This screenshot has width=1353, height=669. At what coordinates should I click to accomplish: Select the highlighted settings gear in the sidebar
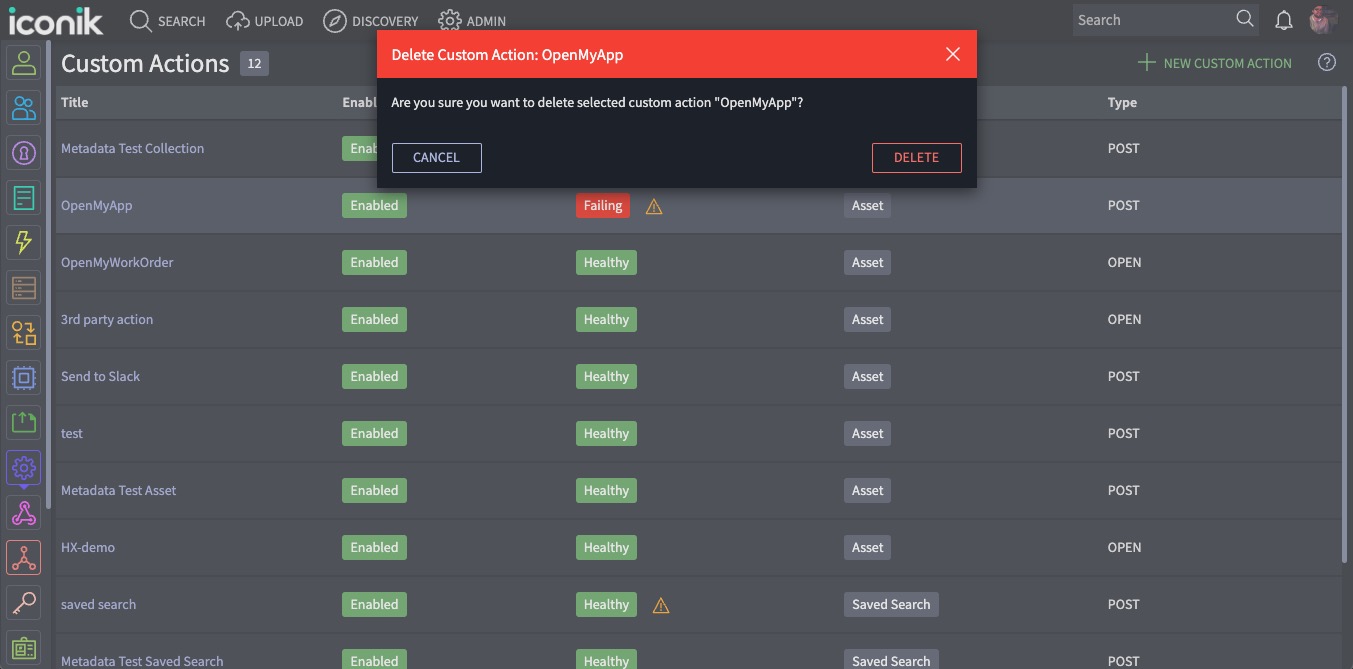(x=24, y=467)
